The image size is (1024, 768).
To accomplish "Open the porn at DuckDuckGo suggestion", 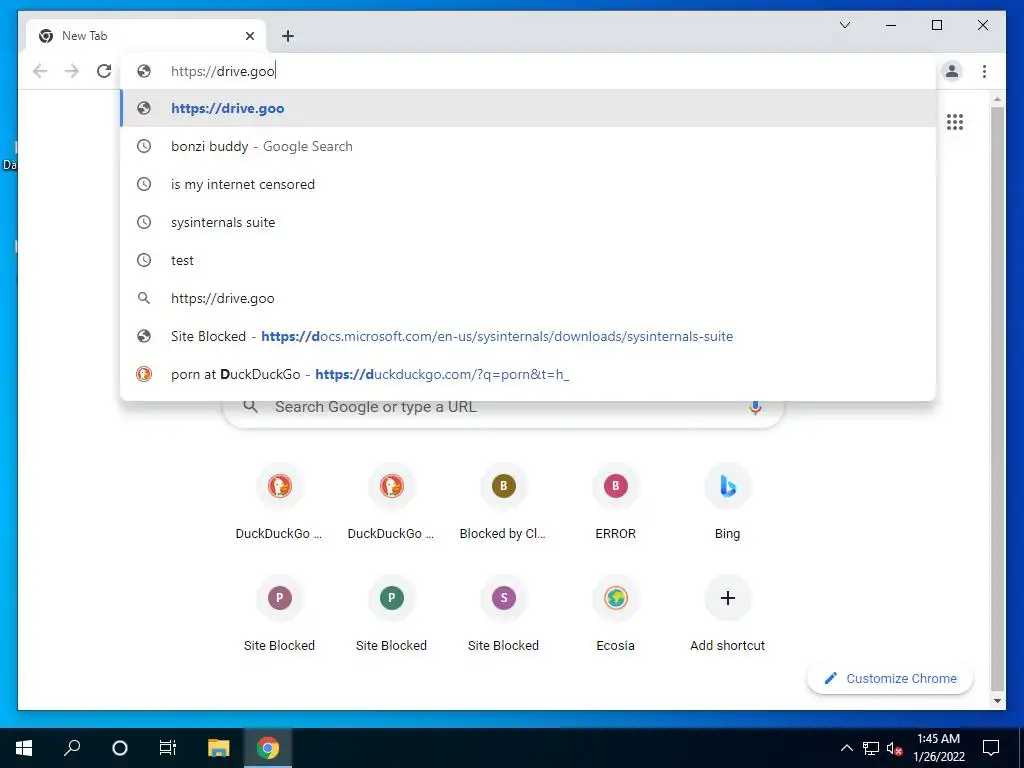I will [528, 374].
